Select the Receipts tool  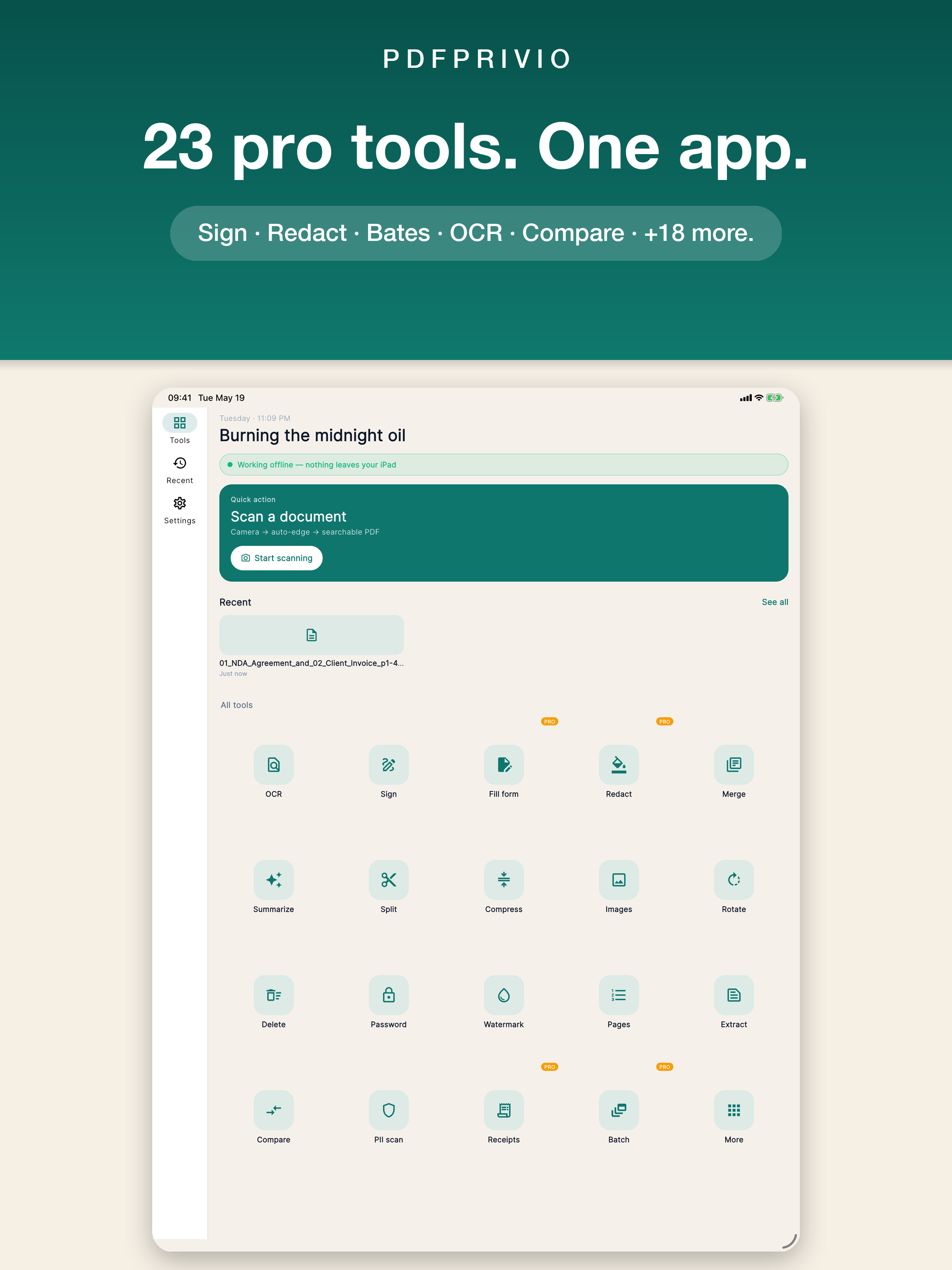coord(504,1110)
